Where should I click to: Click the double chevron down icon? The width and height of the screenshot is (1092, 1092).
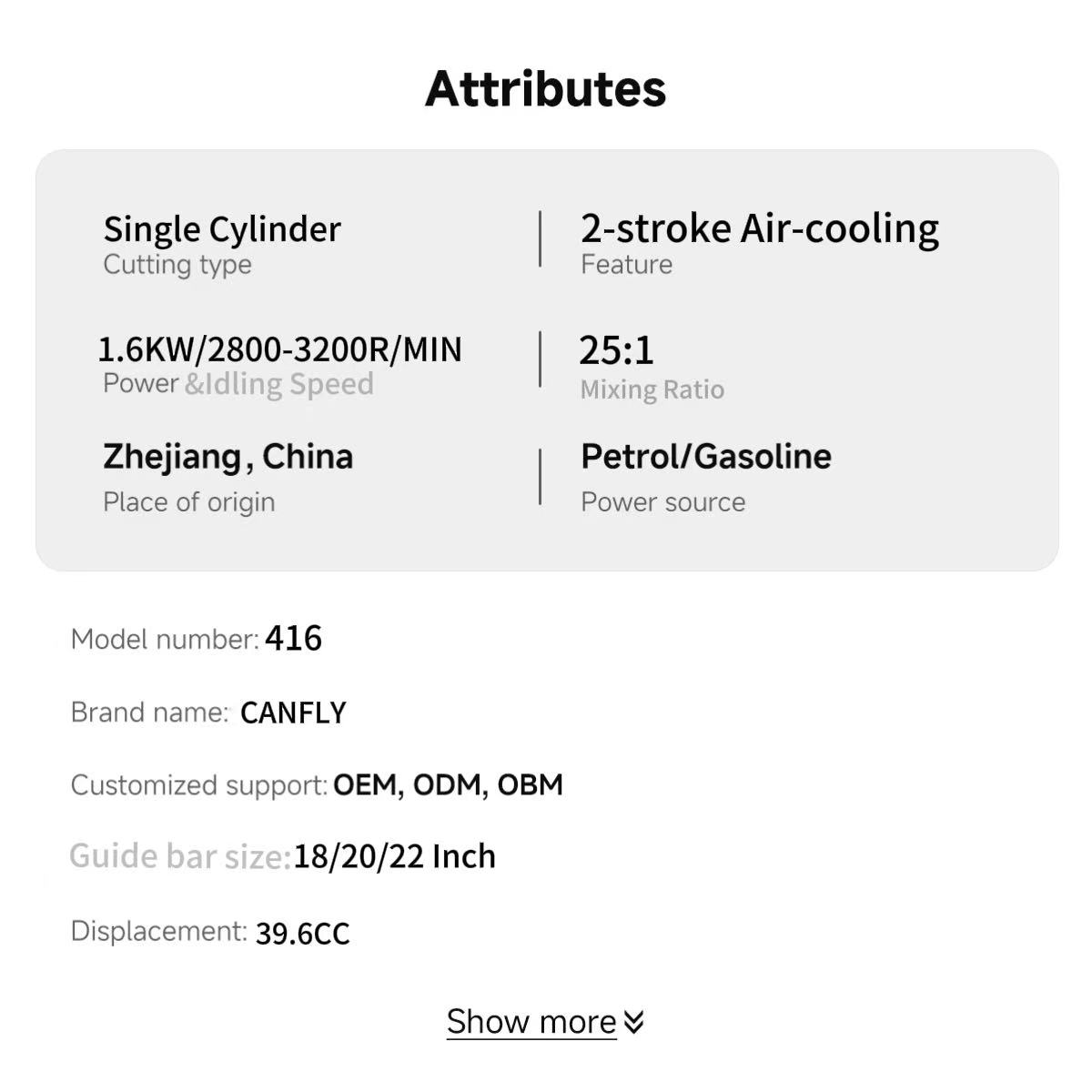point(634,1023)
